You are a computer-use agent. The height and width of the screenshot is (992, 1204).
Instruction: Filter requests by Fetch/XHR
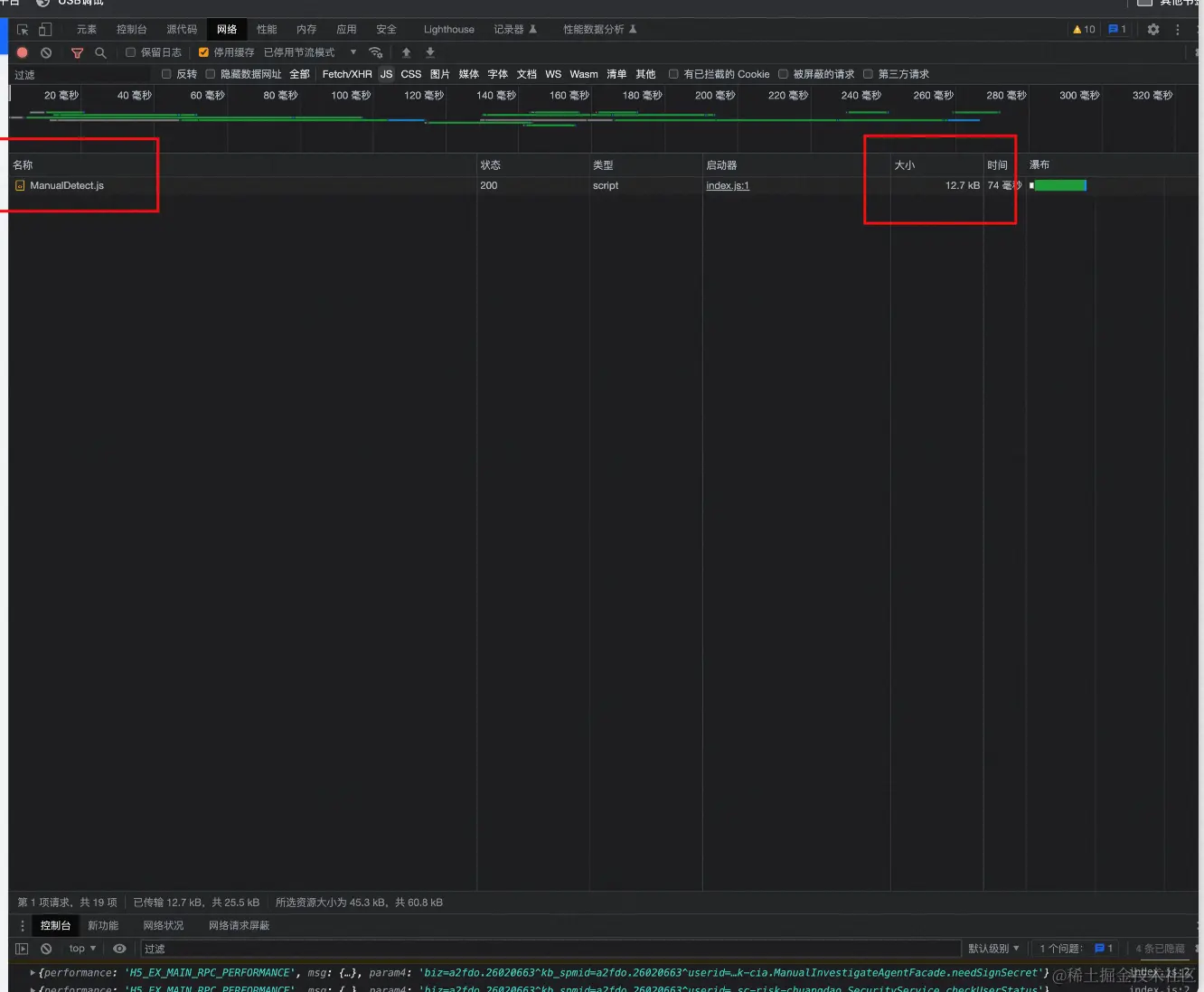(347, 74)
